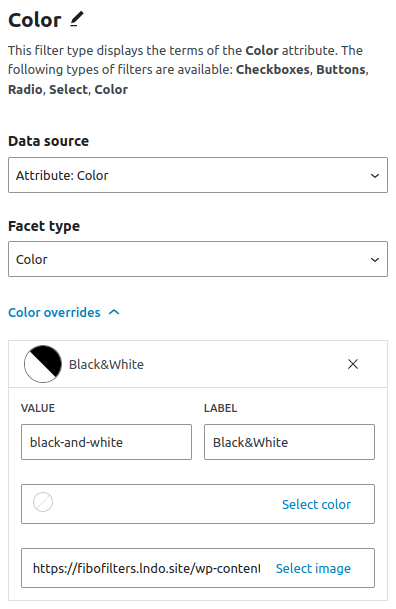Click the Facet type heading
Screen dimensions: 396x609
tap(44, 226)
